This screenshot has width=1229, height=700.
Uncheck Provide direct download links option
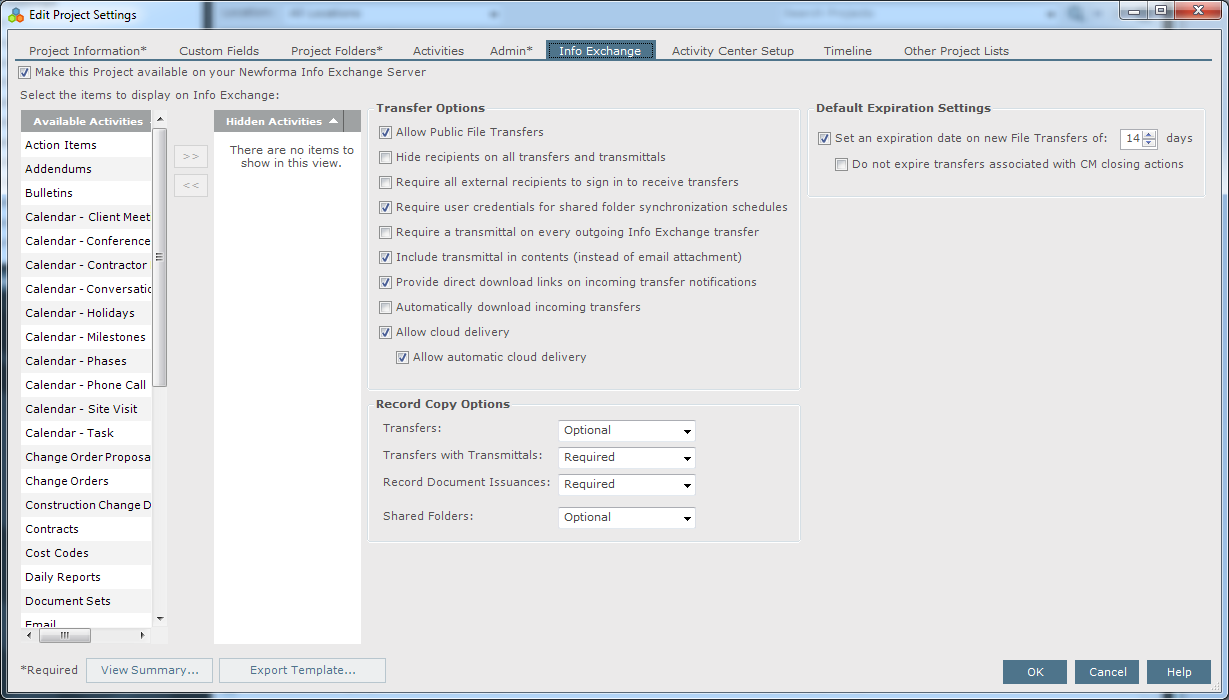(x=385, y=282)
